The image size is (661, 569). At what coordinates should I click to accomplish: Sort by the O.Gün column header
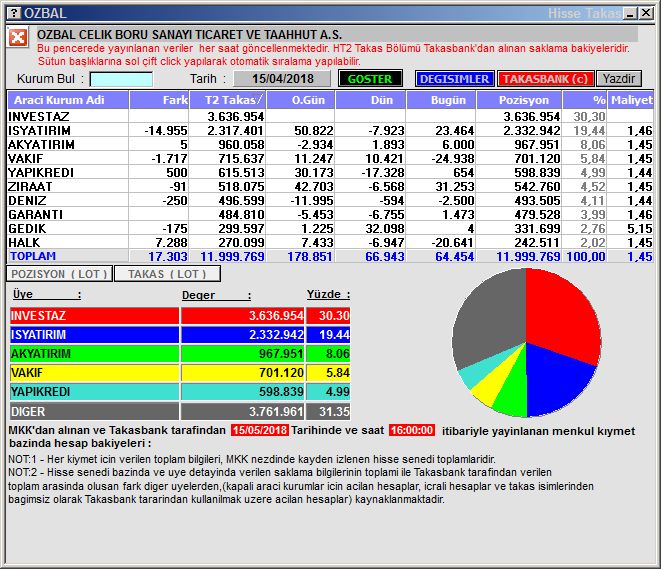(x=301, y=100)
